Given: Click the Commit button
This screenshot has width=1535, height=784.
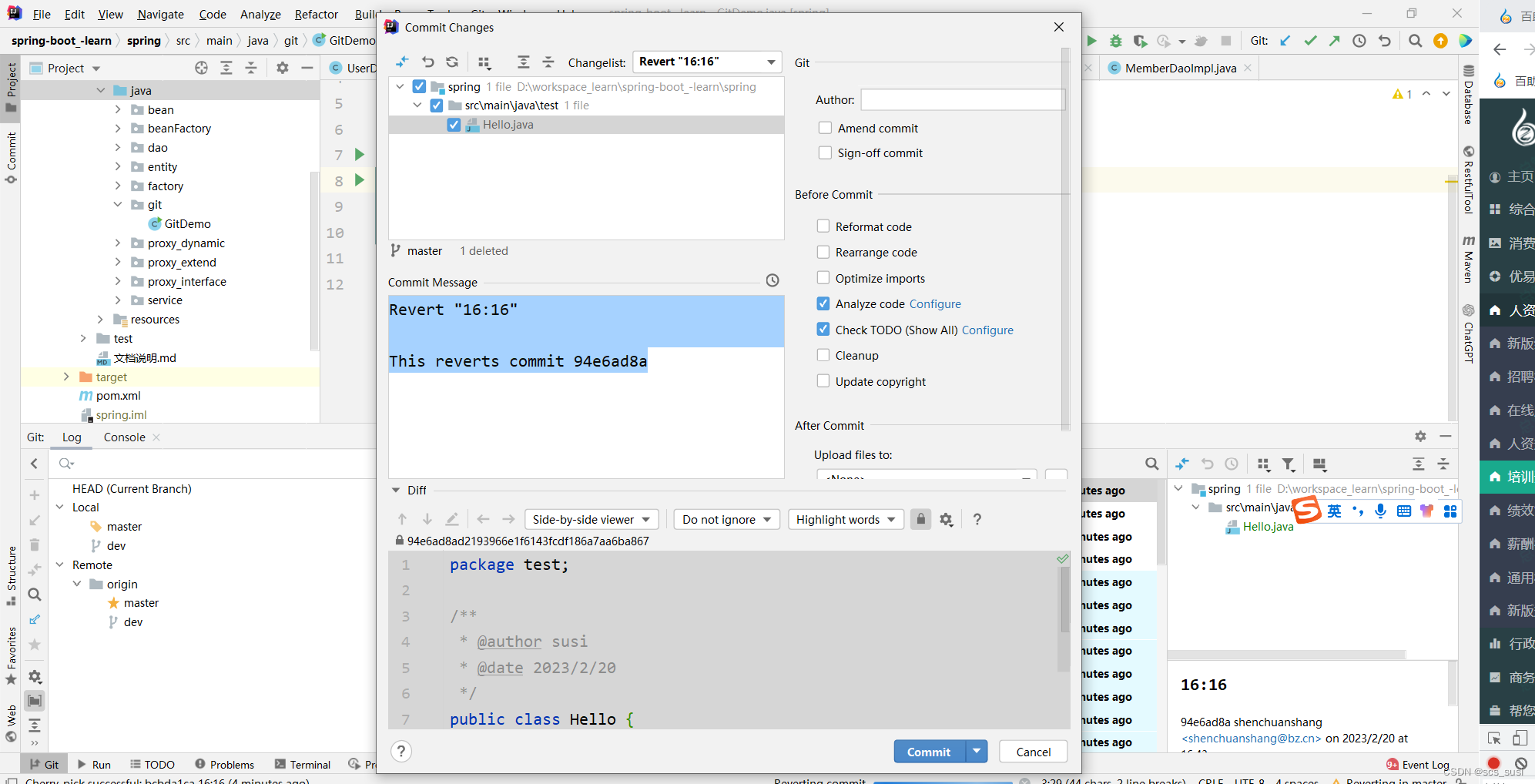Looking at the screenshot, I should click(x=930, y=751).
